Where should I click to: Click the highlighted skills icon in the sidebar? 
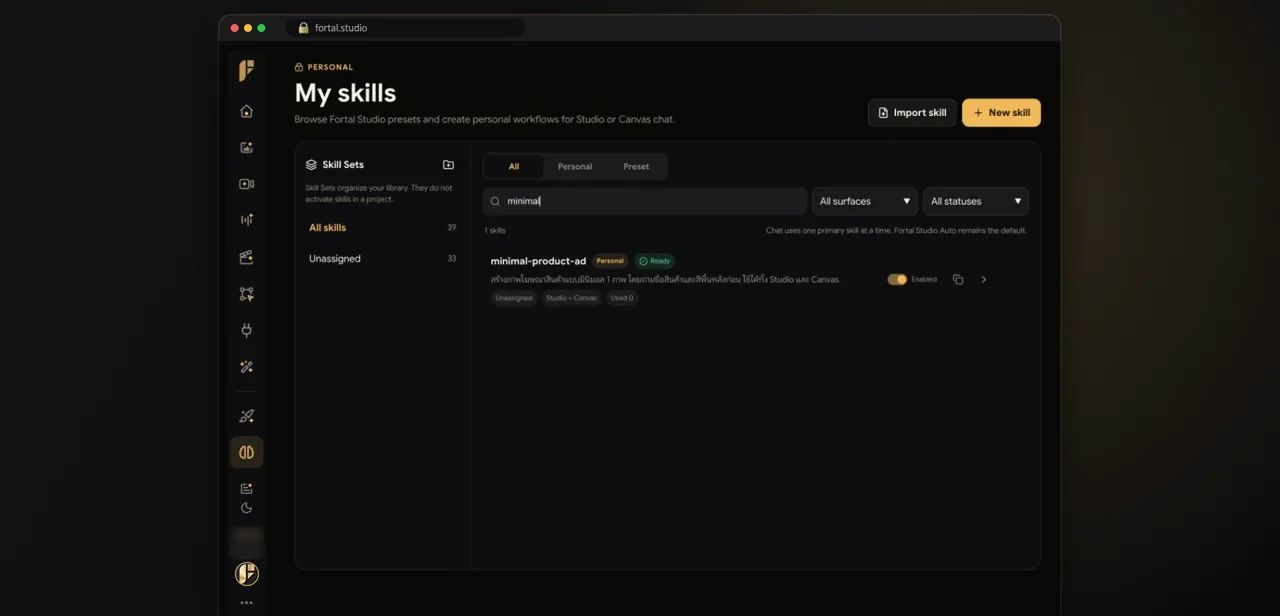(247, 452)
